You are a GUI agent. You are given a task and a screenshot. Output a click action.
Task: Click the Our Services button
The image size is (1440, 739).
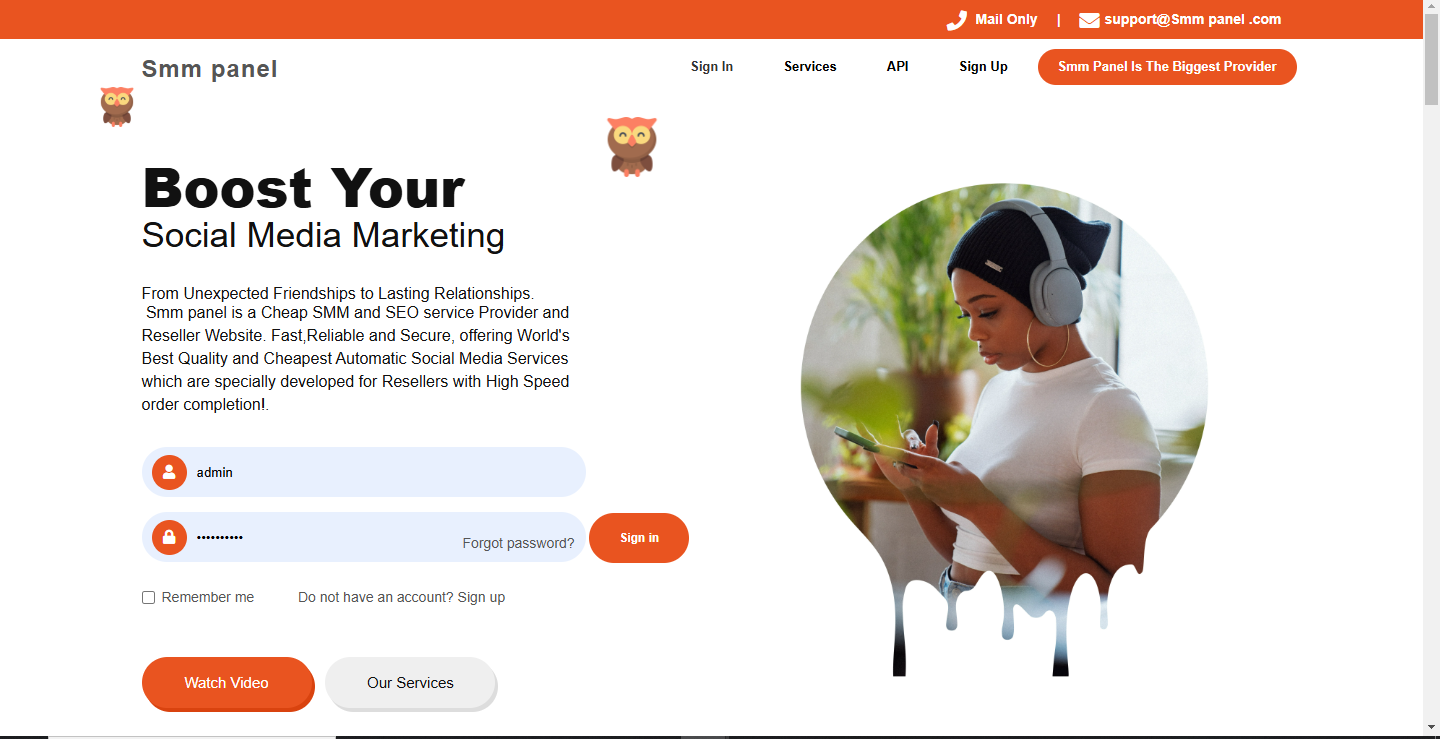[410, 683]
